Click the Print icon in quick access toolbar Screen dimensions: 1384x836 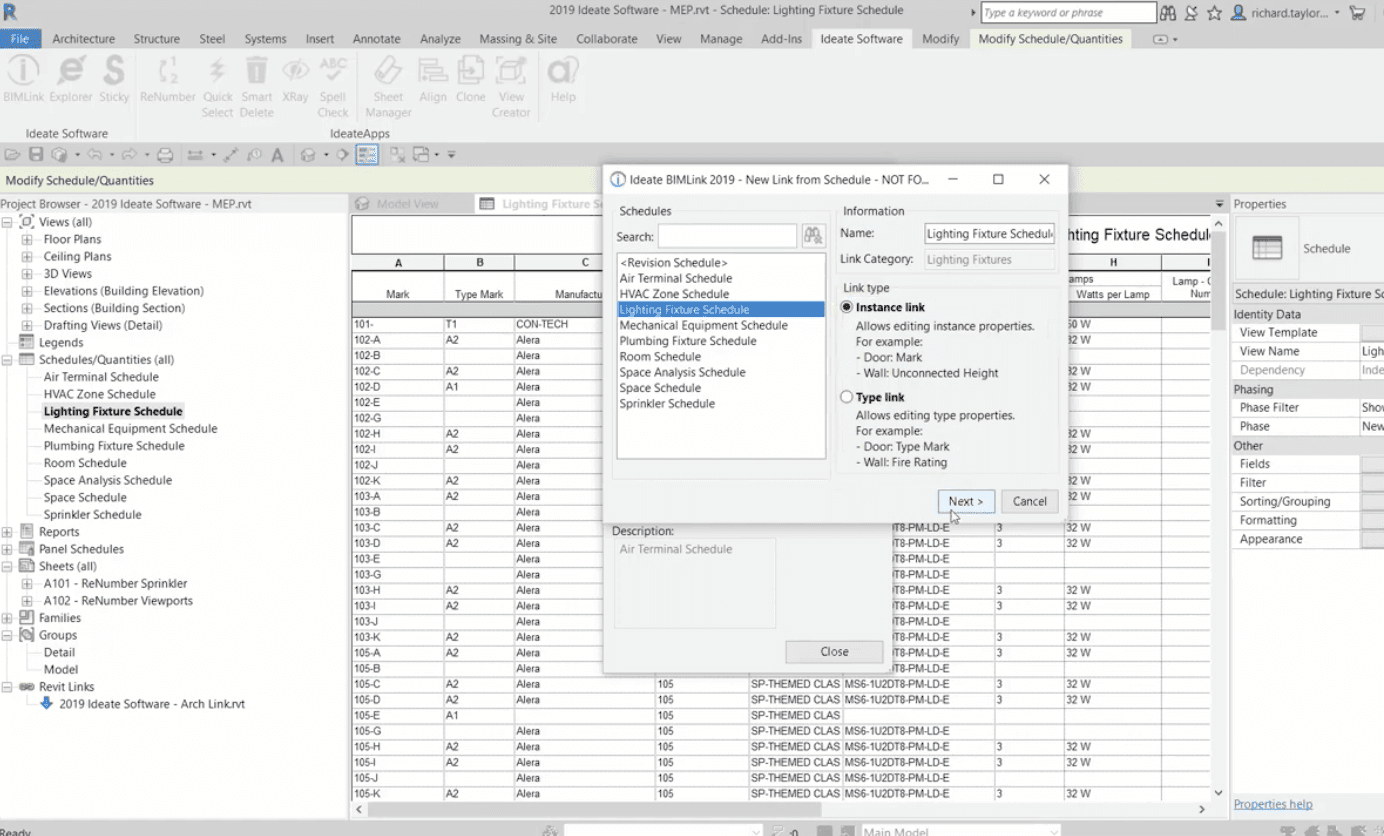166,155
